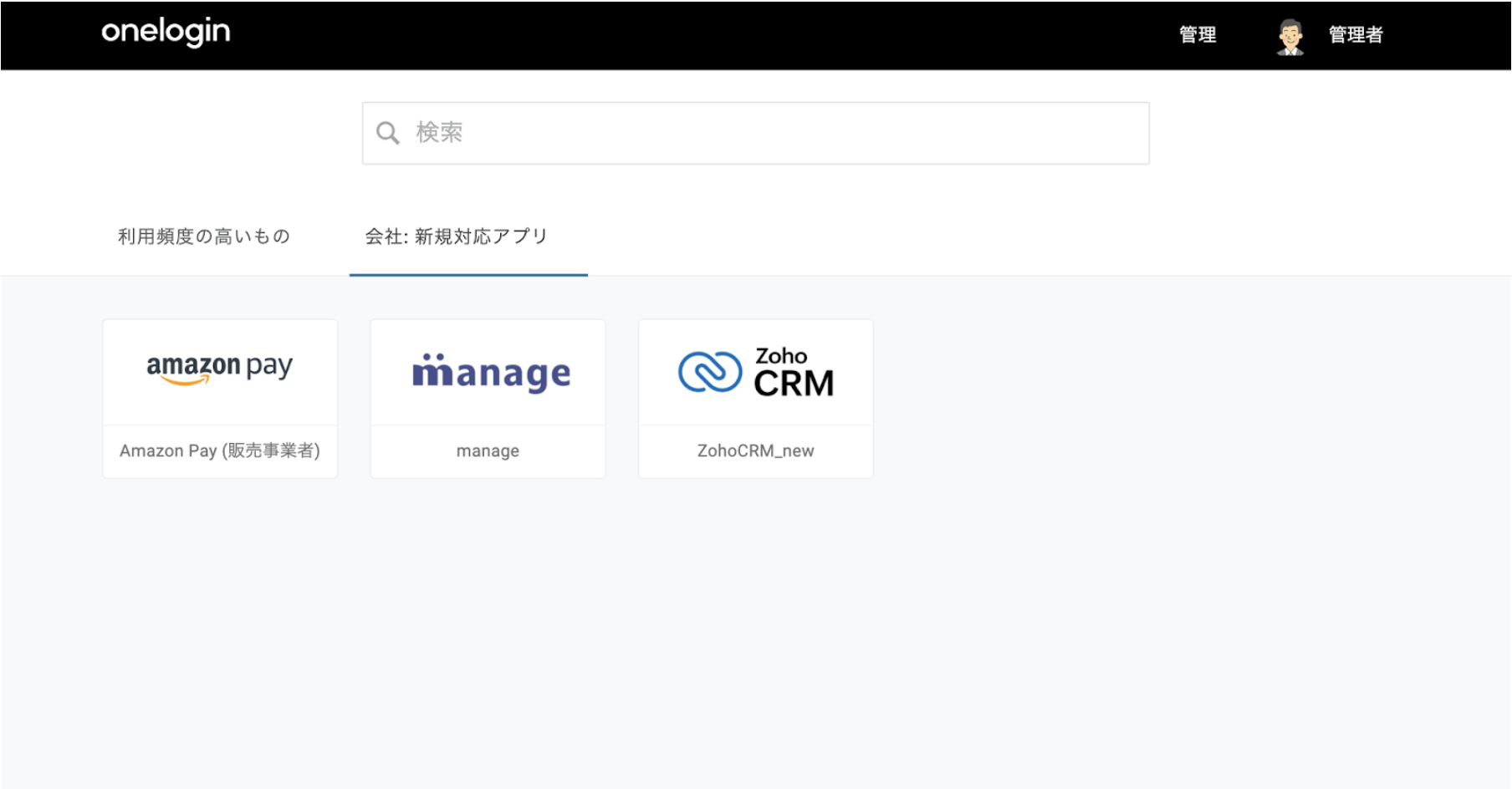Launch the amazon pay app logo
This screenshot has height=789, width=1512.
tap(220, 369)
